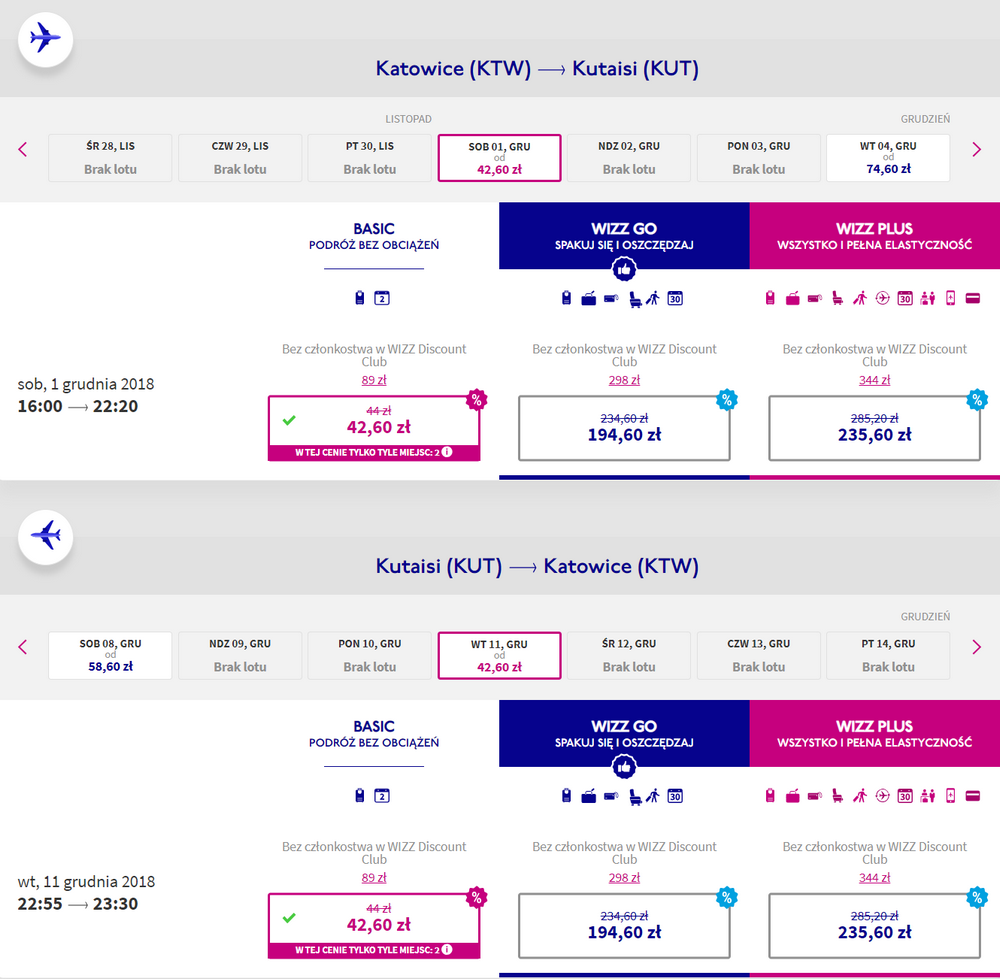Click outbound WIZZ PLUS airplane flexibility icon
The height and width of the screenshot is (979, 1000).
882,298
